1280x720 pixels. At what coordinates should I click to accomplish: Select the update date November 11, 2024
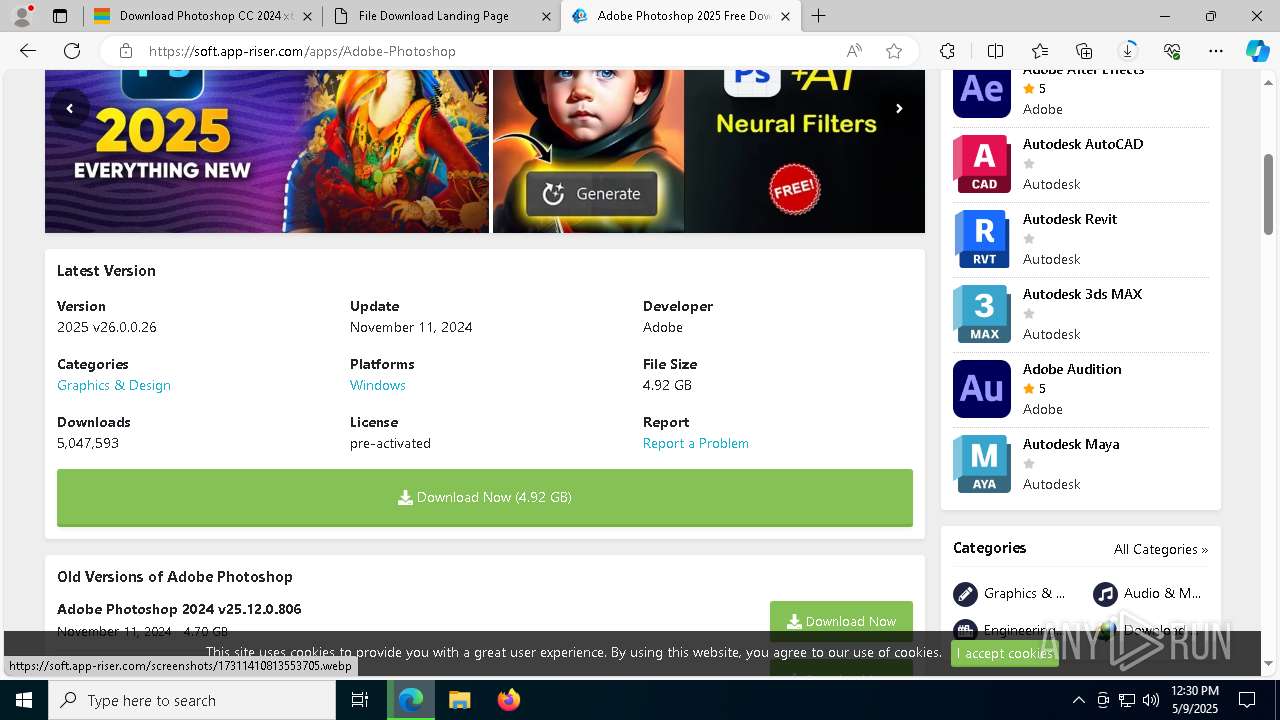coord(411,327)
